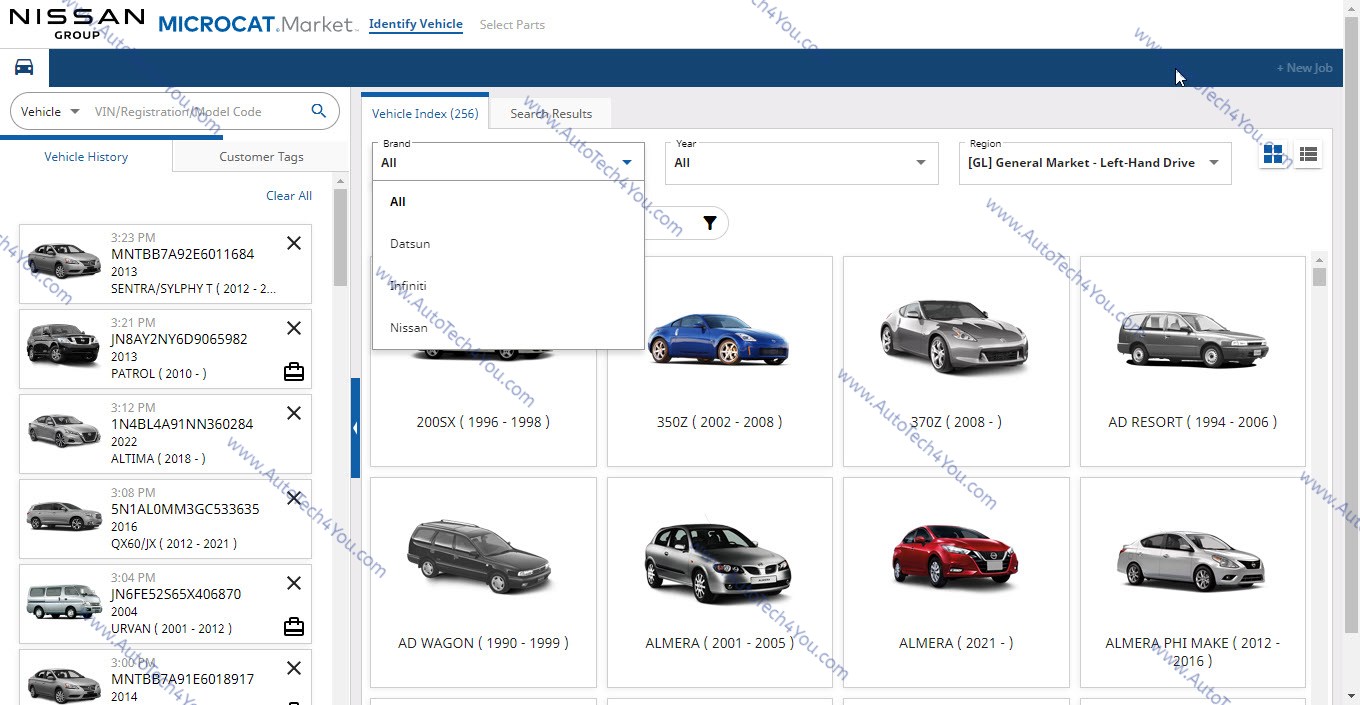Open the Region dropdown
Image resolution: width=1360 pixels, height=705 pixels.
click(x=1094, y=163)
